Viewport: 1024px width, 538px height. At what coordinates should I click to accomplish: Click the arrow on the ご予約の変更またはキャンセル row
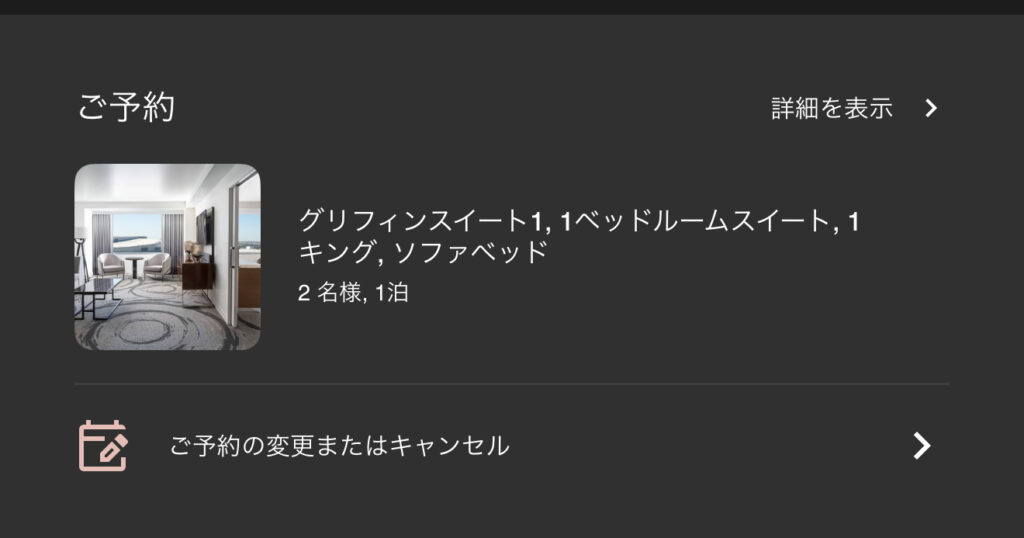pyautogui.click(x=921, y=446)
